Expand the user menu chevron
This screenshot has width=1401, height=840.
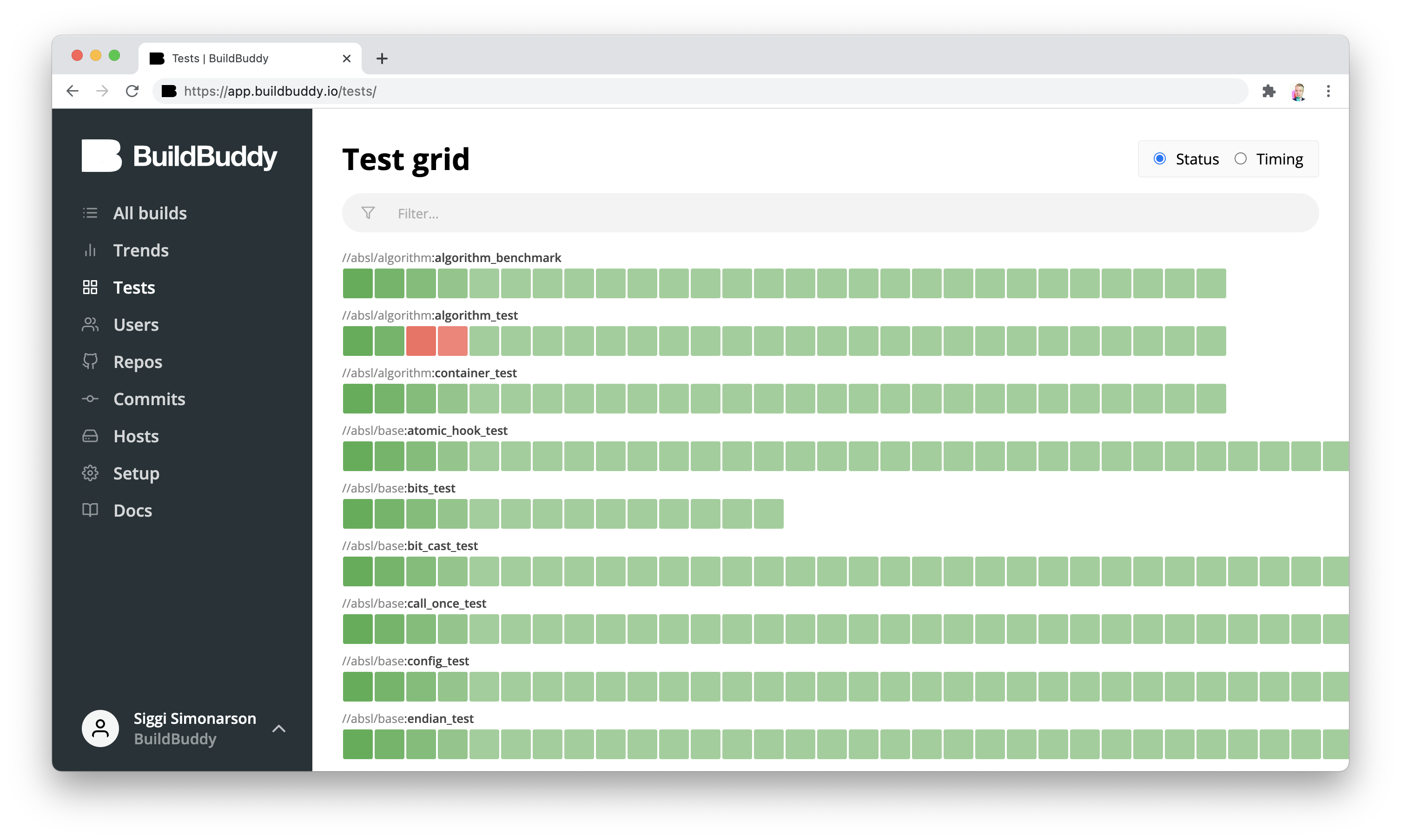[x=278, y=728]
